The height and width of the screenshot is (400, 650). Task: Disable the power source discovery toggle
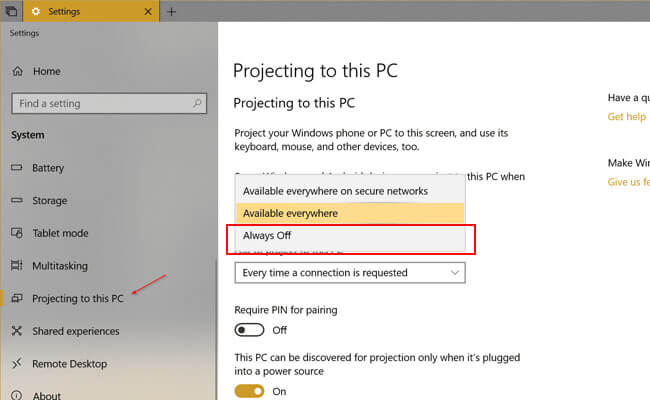[x=249, y=391]
